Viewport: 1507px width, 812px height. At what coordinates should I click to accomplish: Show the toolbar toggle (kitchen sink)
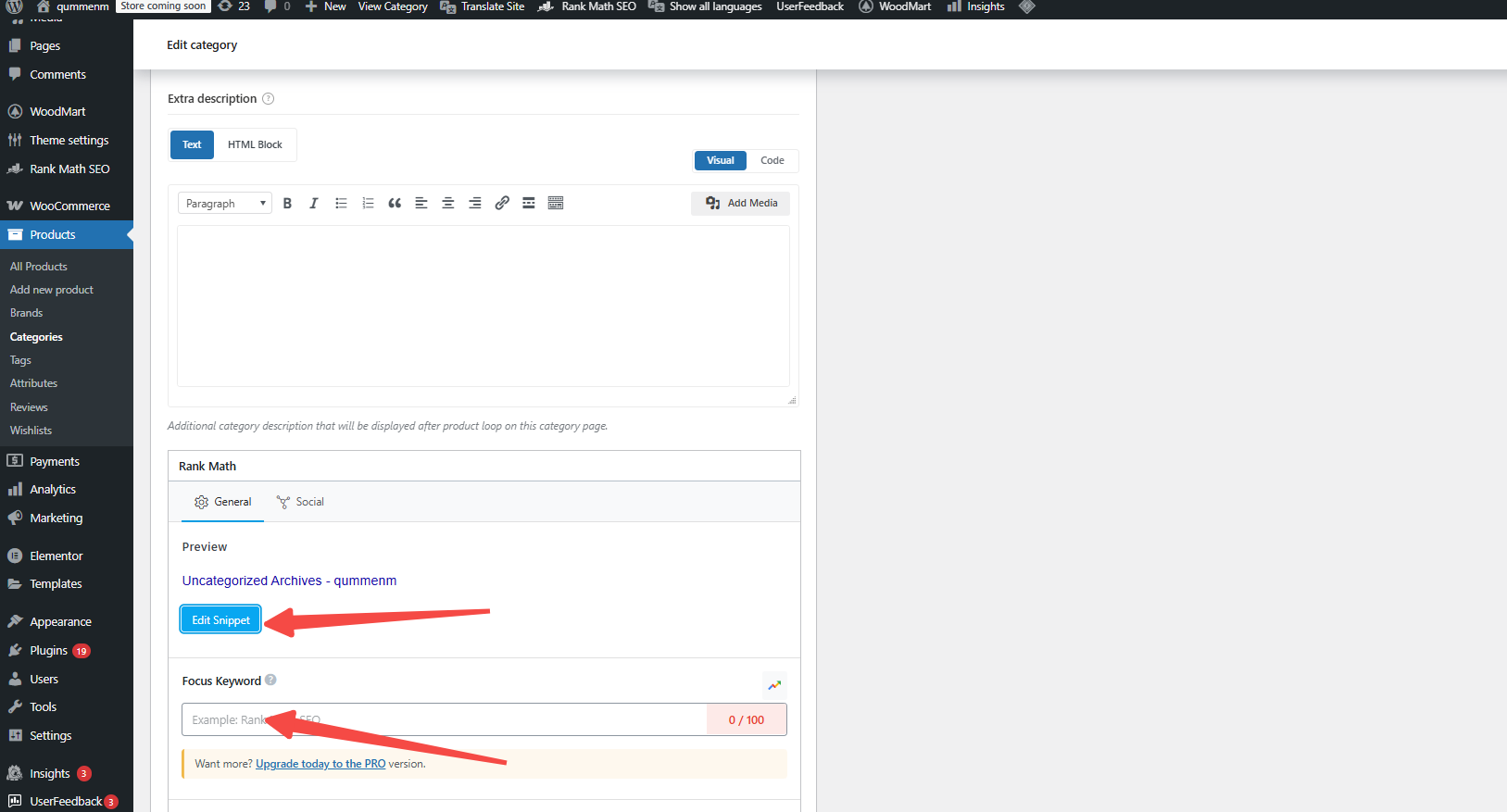pos(556,204)
